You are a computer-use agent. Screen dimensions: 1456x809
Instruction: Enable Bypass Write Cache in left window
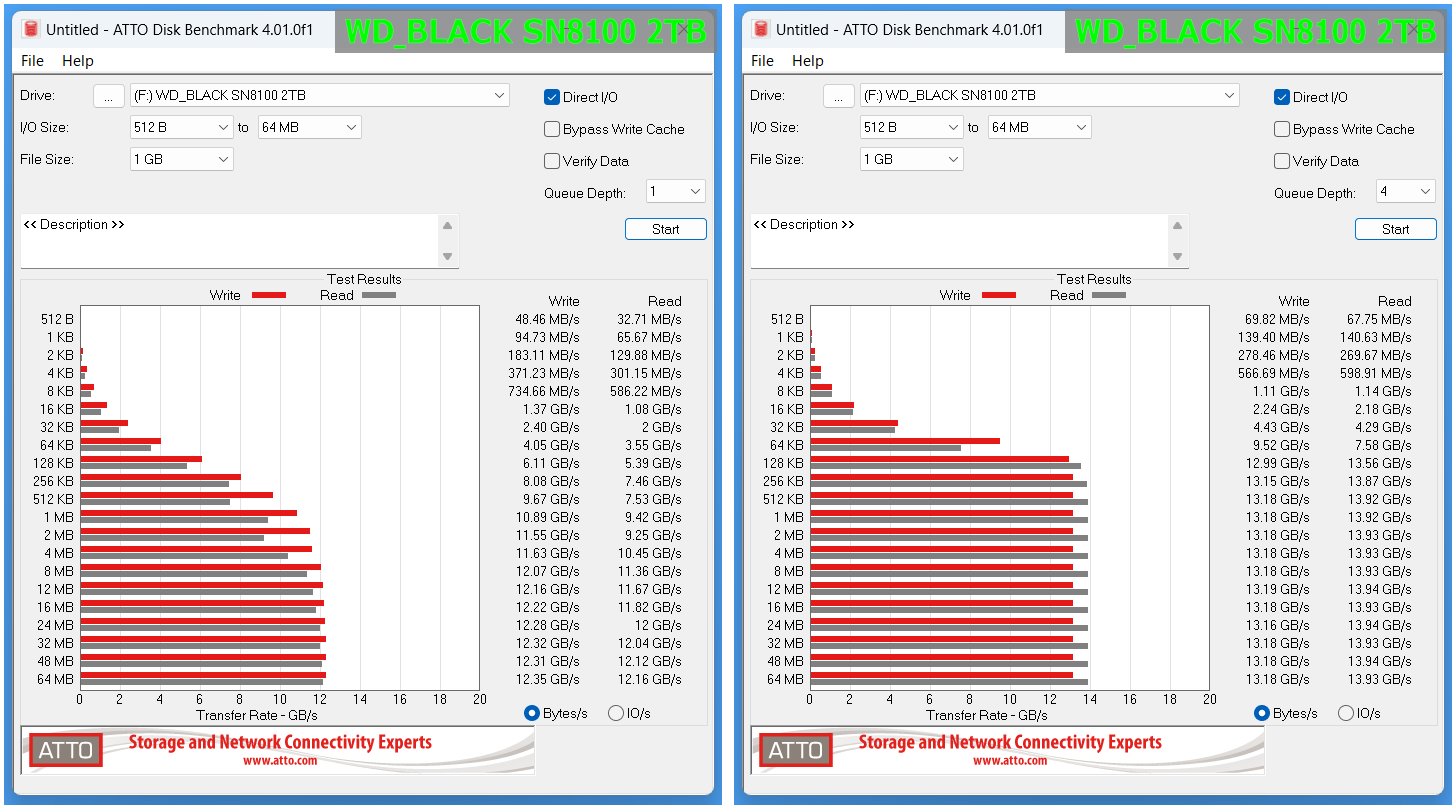[551, 129]
